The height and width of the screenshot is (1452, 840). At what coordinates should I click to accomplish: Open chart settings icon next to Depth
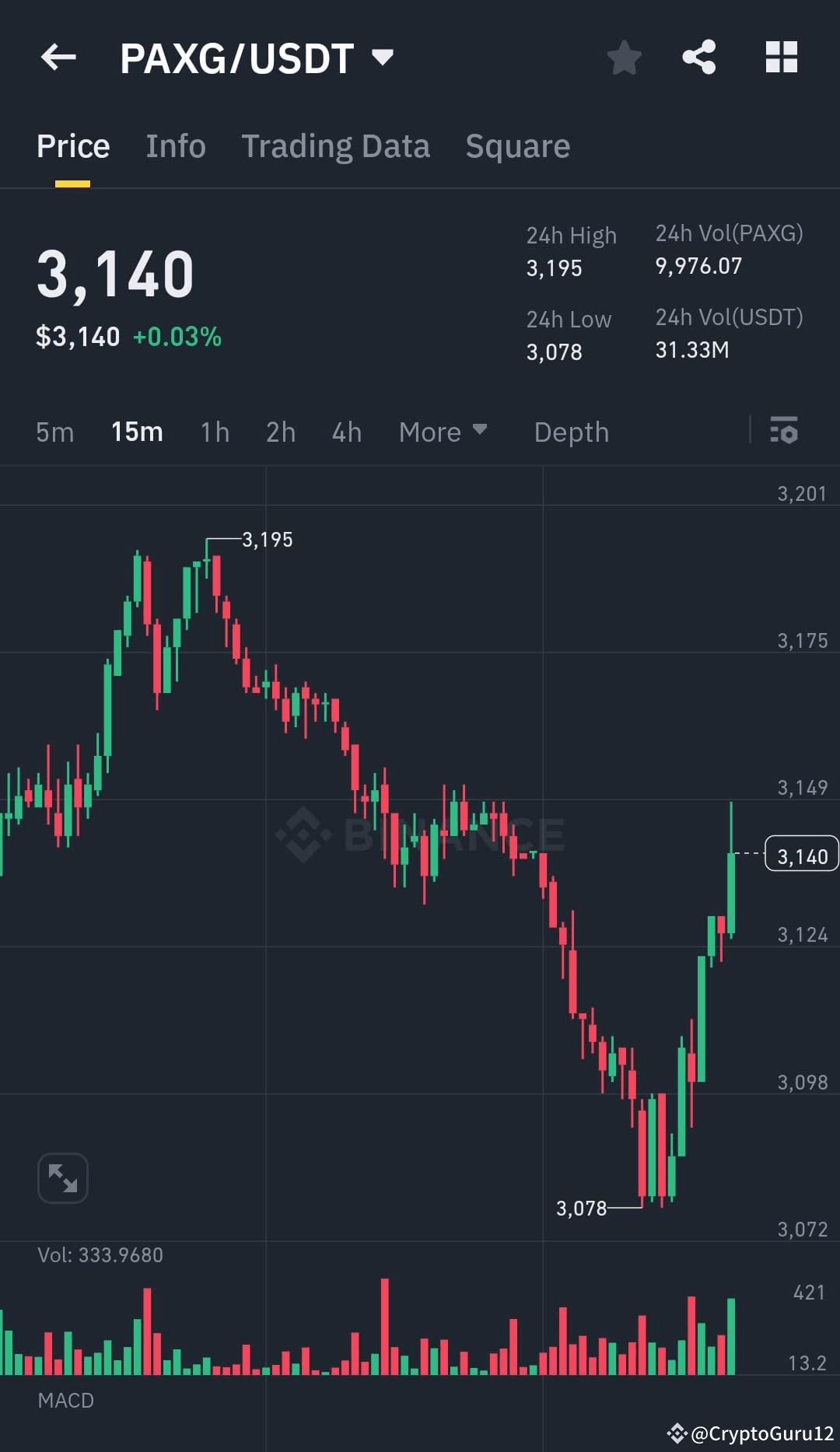point(784,432)
